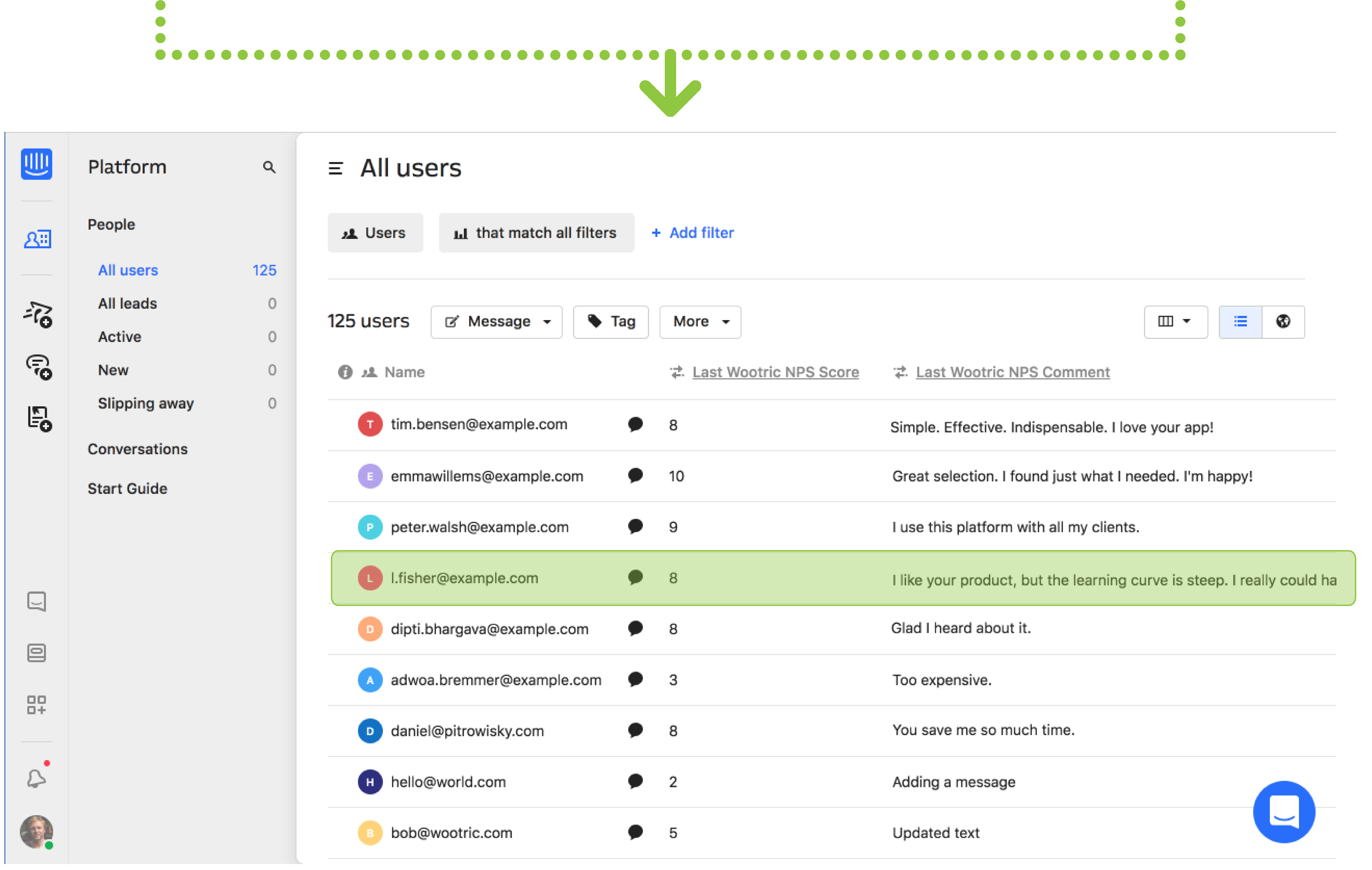Toggle the hamburger menu beside All users
This screenshot has height=870, width=1372.
tap(336, 169)
